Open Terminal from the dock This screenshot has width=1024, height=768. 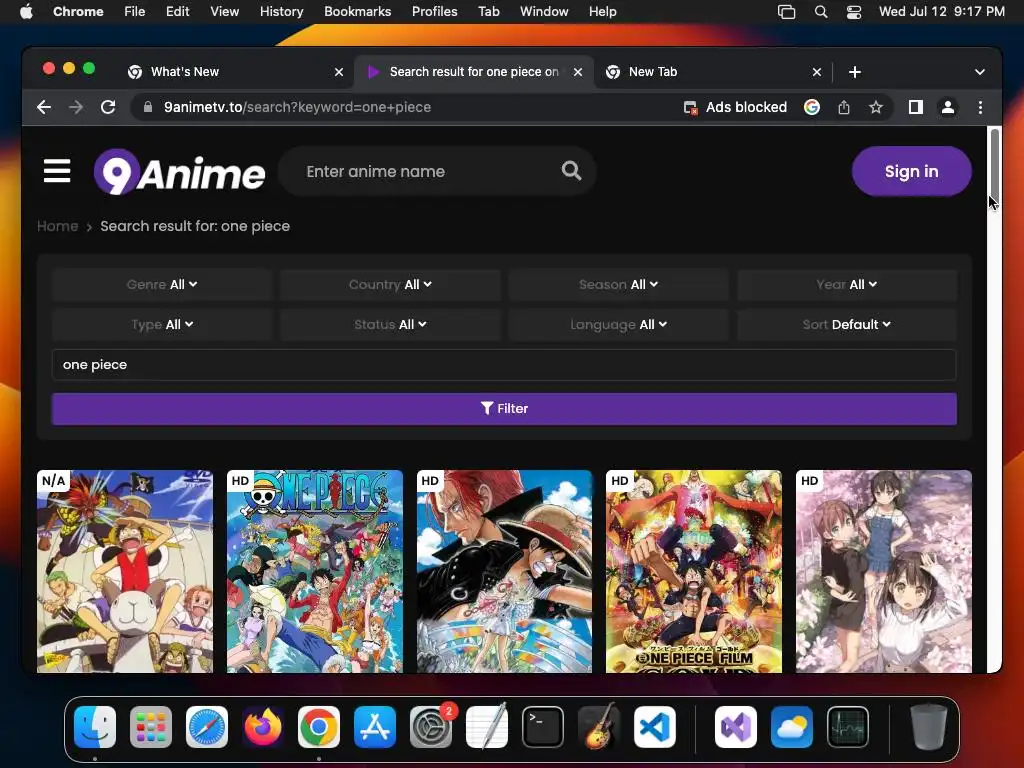(x=543, y=727)
